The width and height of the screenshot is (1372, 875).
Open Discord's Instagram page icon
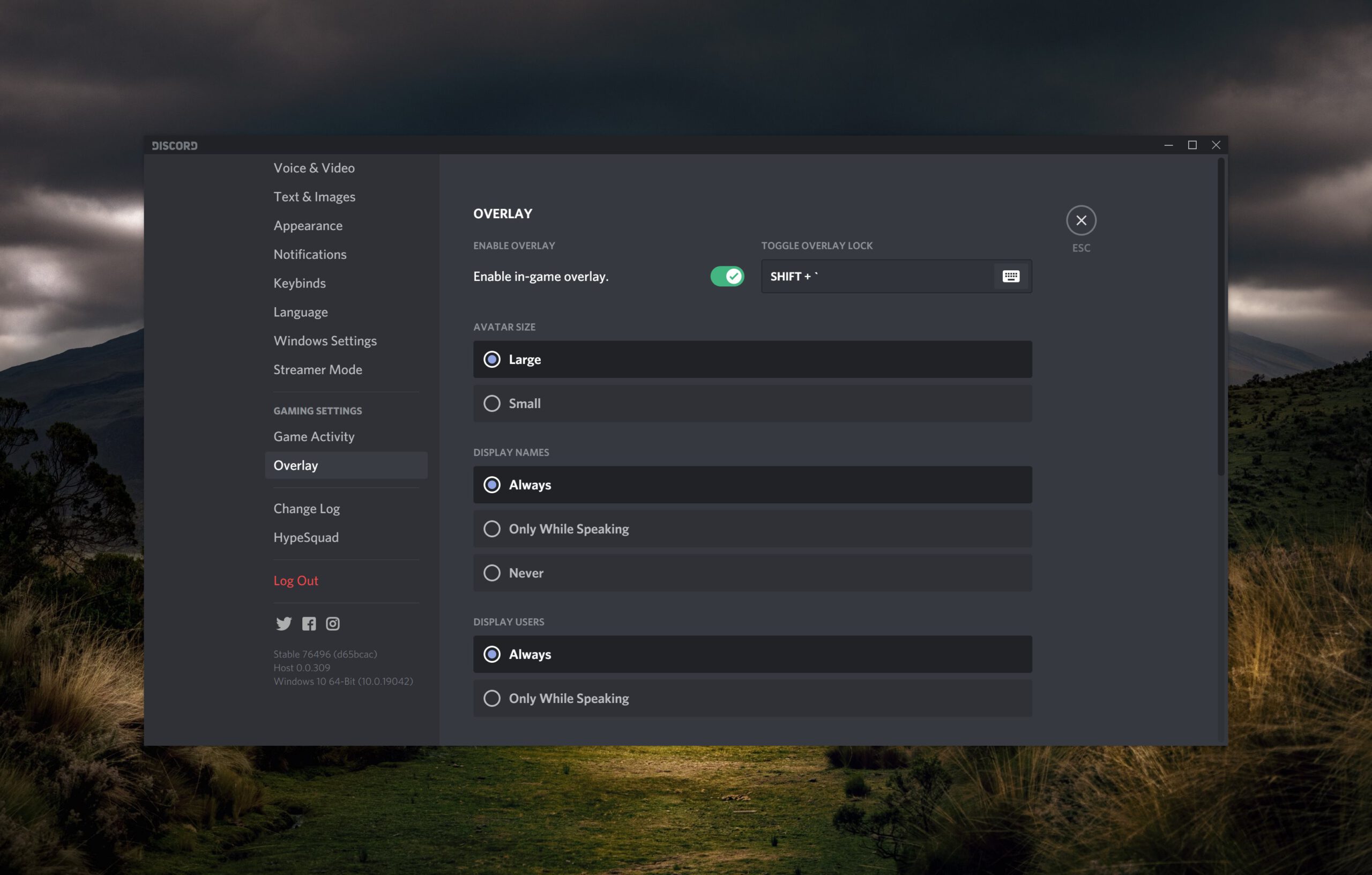coord(333,624)
